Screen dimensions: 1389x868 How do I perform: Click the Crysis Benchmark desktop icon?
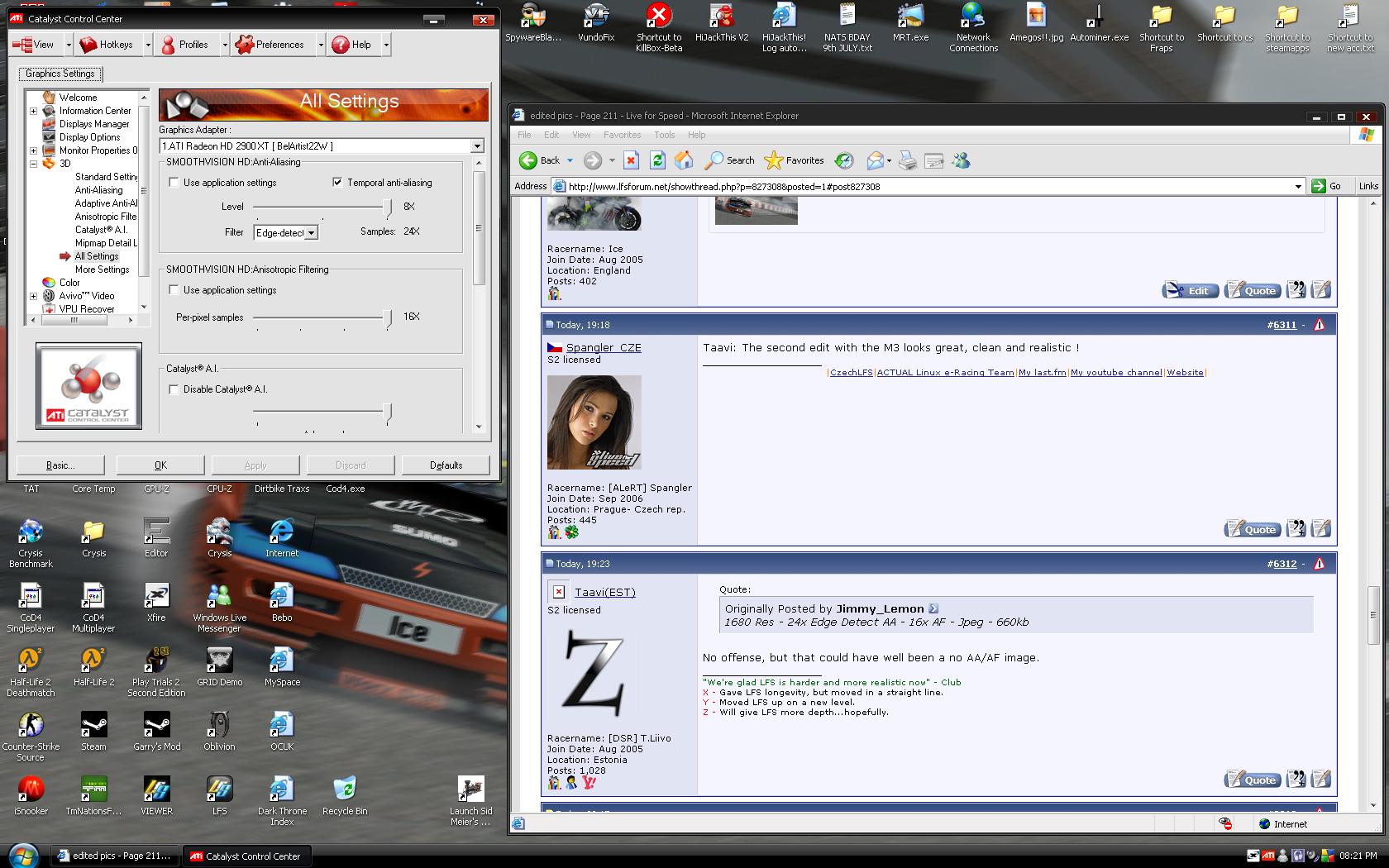pyautogui.click(x=31, y=543)
